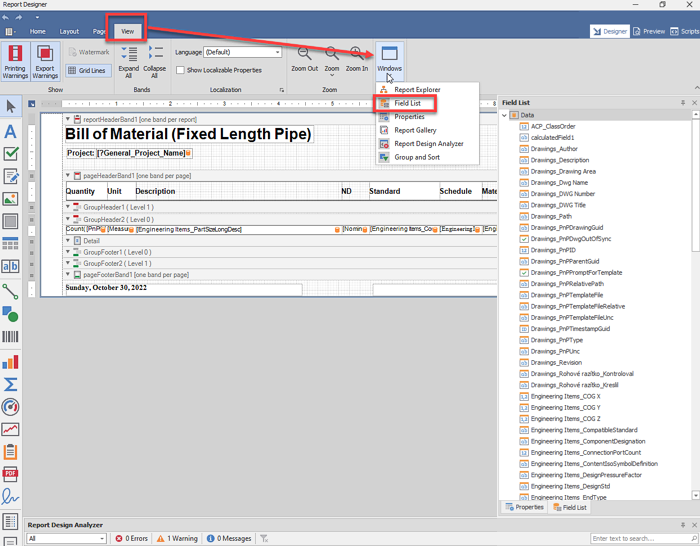Toggle the 1 Warning filter
This screenshot has height=546, width=700.
click(176, 538)
